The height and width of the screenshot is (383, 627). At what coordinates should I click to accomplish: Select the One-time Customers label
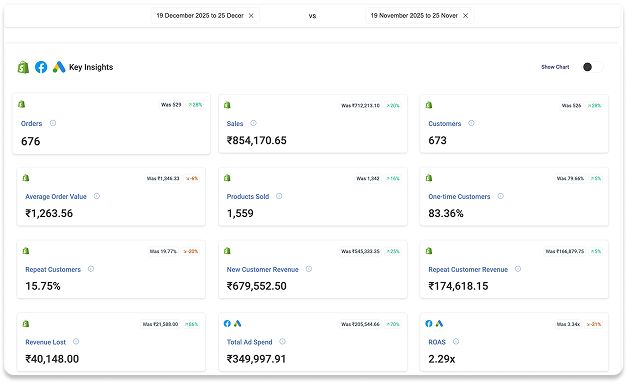tap(459, 196)
